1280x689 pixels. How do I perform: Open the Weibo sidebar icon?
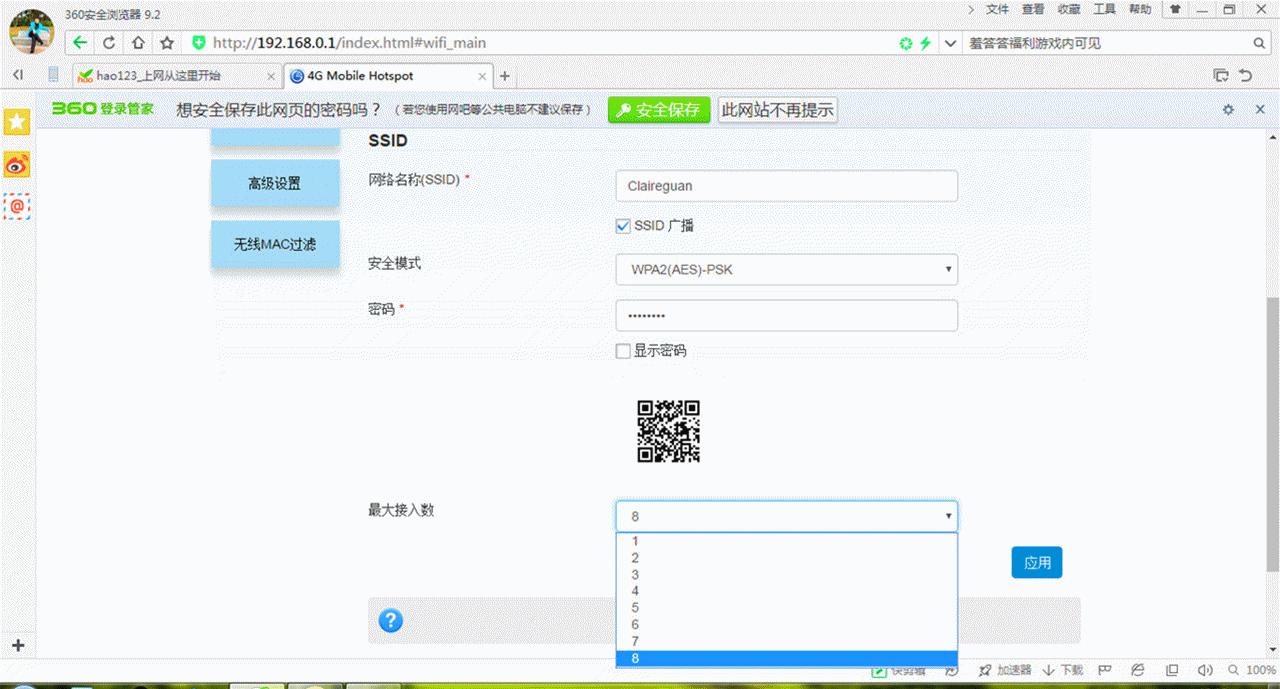click(16, 164)
